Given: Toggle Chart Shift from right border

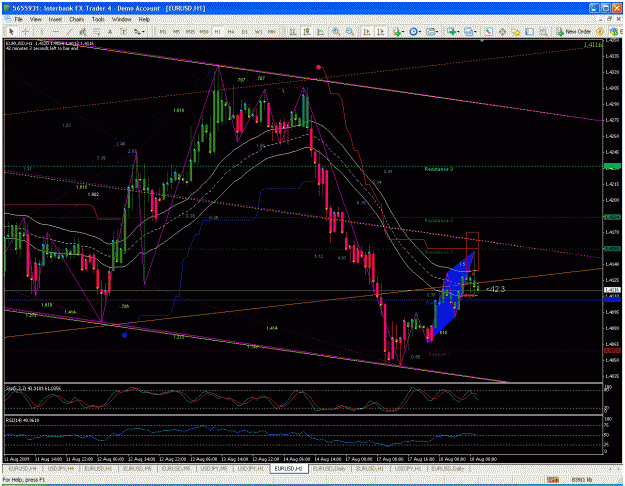Looking at the screenshot, I should coord(381,31).
